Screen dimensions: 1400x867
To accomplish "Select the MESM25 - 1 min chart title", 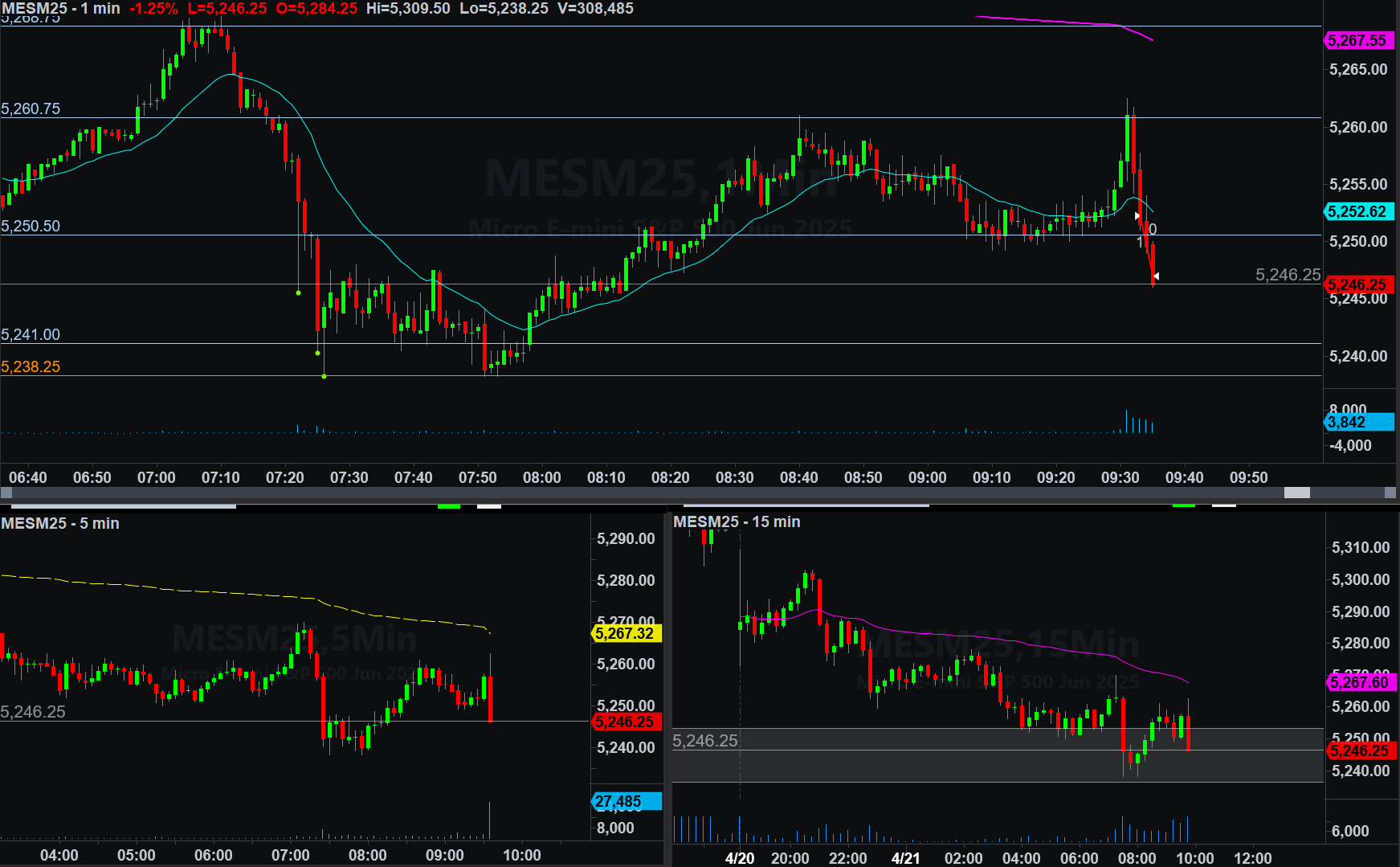I will coord(60,8).
